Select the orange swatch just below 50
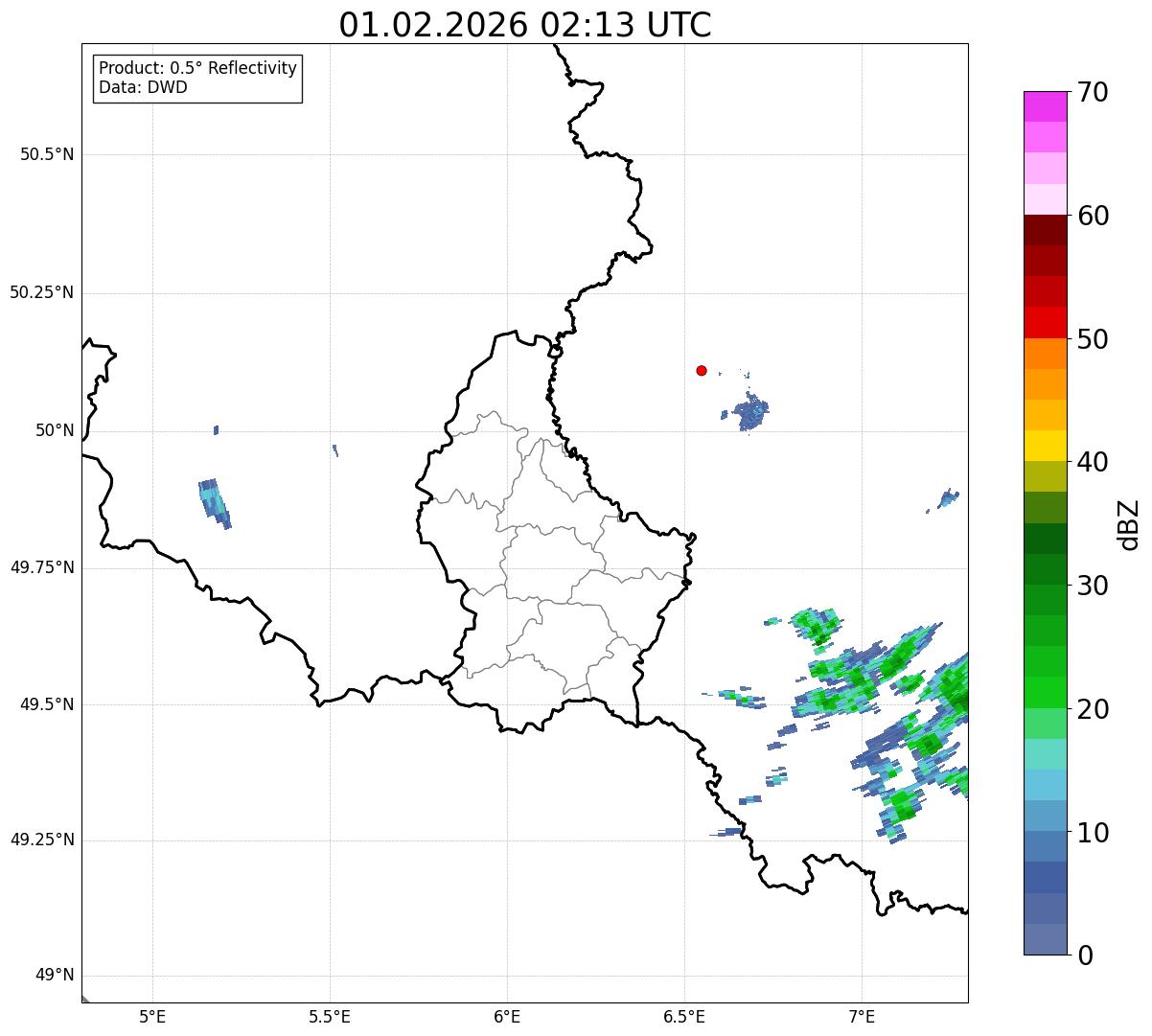 coord(1046,354)
